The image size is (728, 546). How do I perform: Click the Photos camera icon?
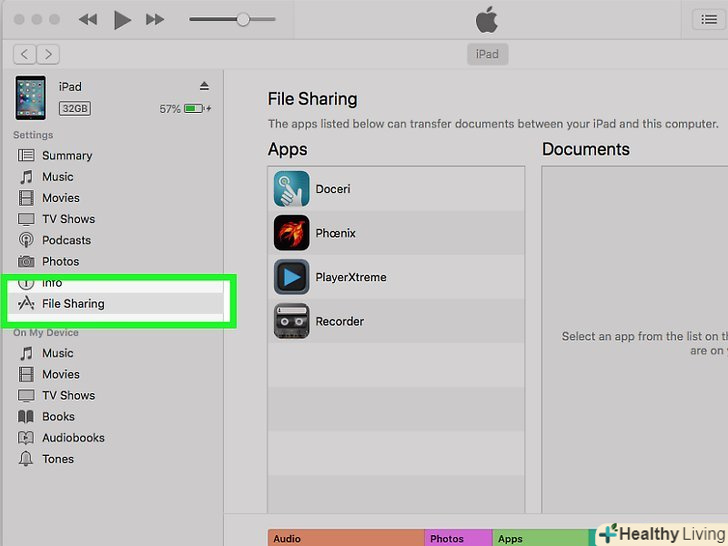pos(26,261)
